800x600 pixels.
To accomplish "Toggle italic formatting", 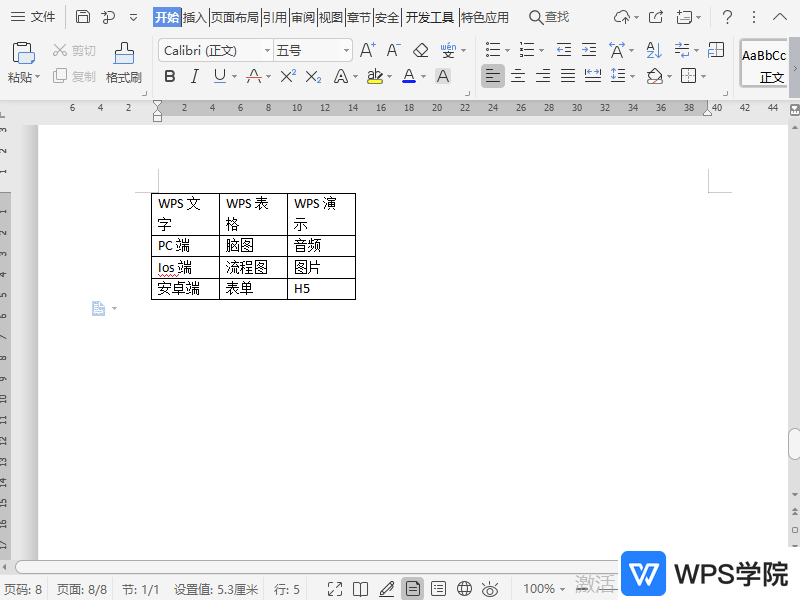I will 194,75.
